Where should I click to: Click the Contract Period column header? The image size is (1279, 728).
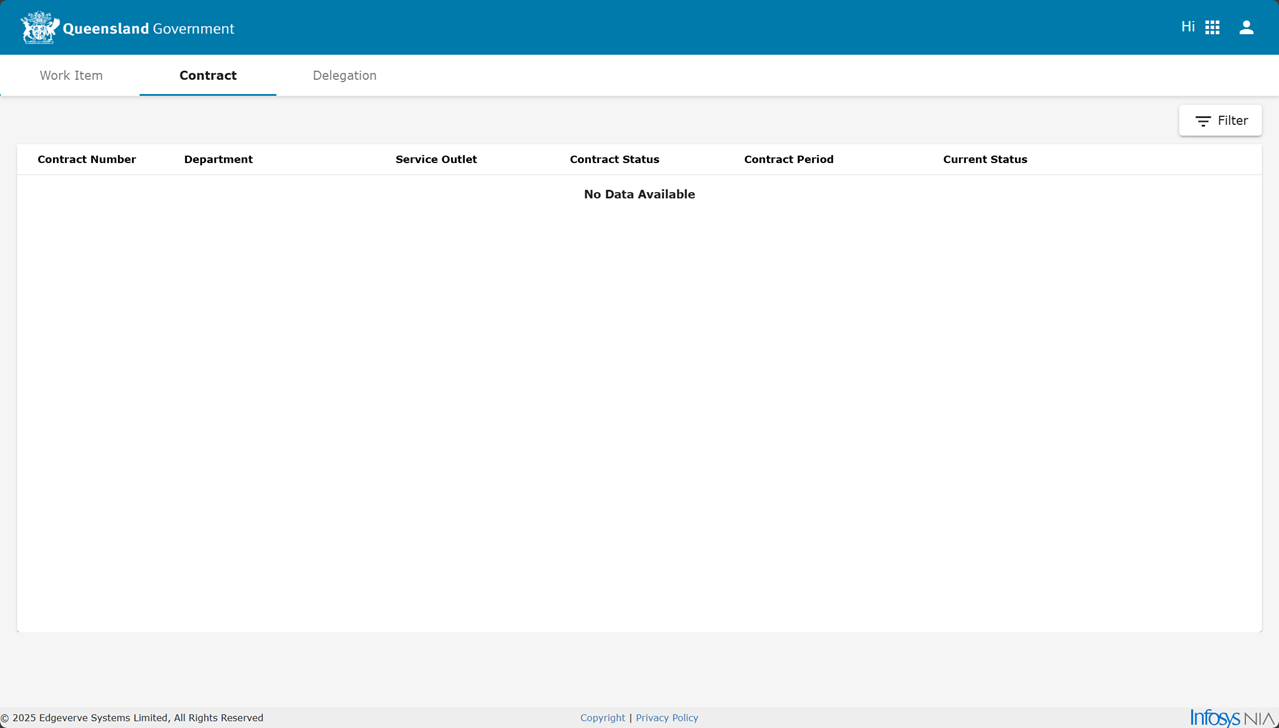(788, 160)
